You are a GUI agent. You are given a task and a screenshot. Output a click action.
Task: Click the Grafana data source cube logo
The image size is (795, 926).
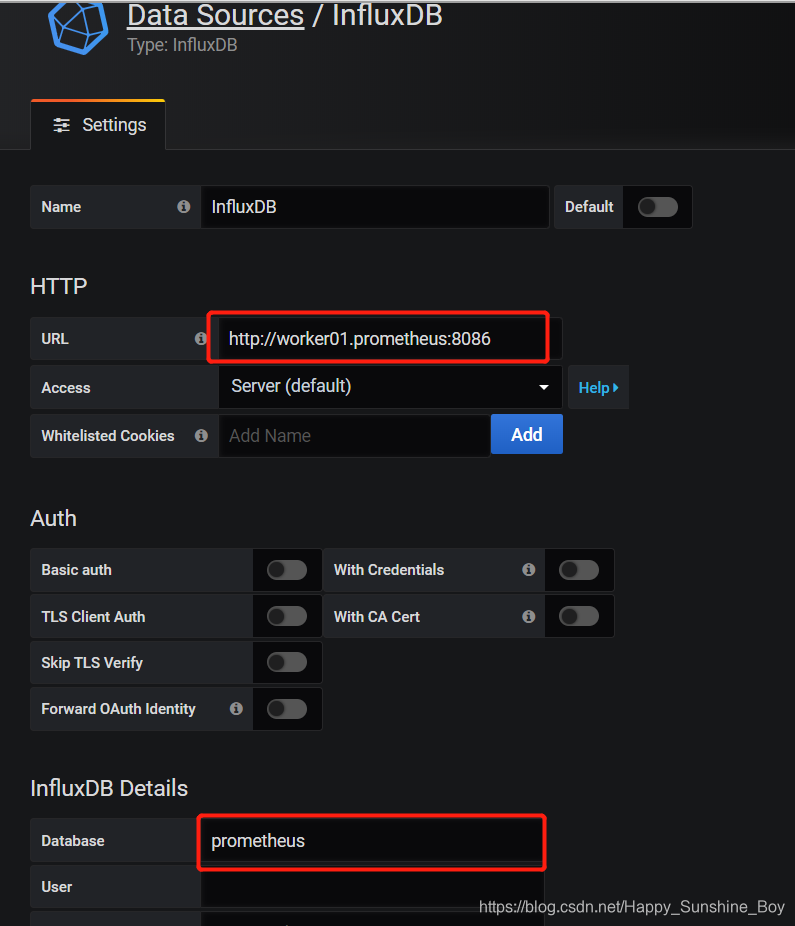78,27
